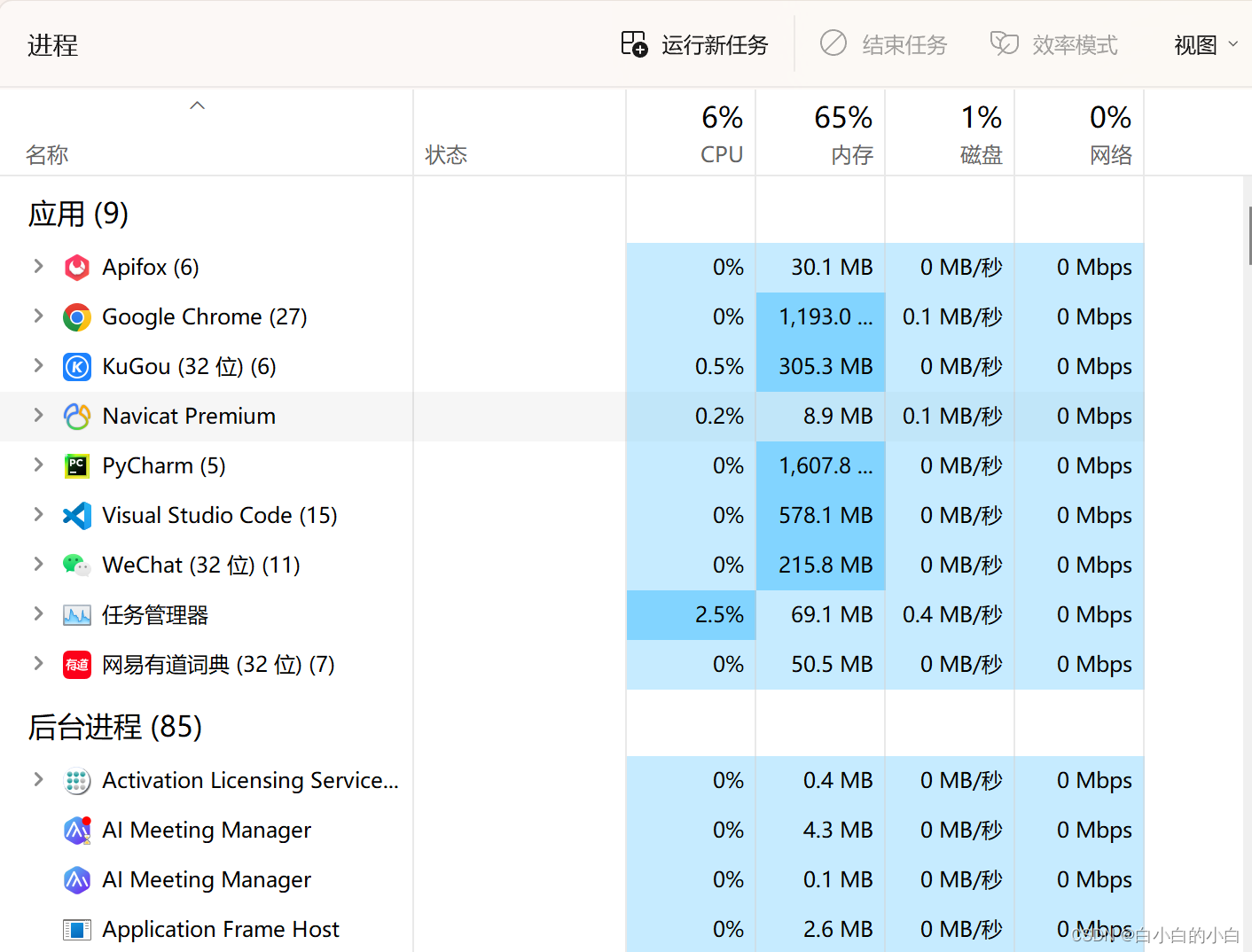Screen dimensions: 1252x952
Task: Click the Activation Licensing Service icon
Action: [77, 781]
